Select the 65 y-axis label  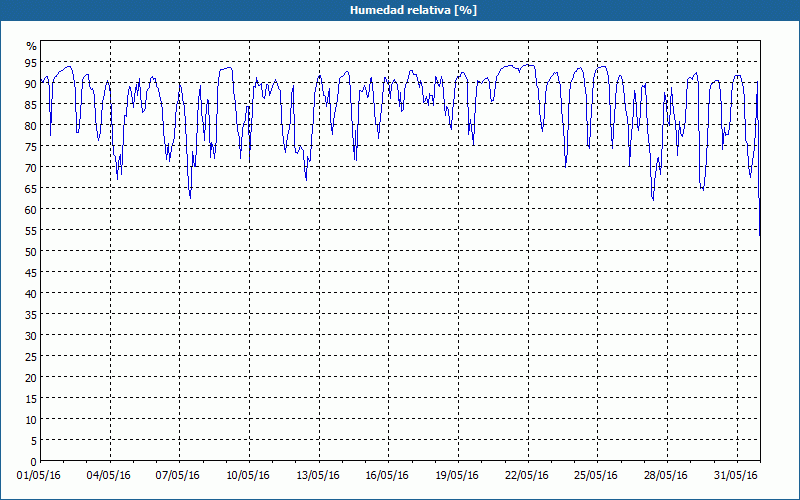[x=31, y=189]
